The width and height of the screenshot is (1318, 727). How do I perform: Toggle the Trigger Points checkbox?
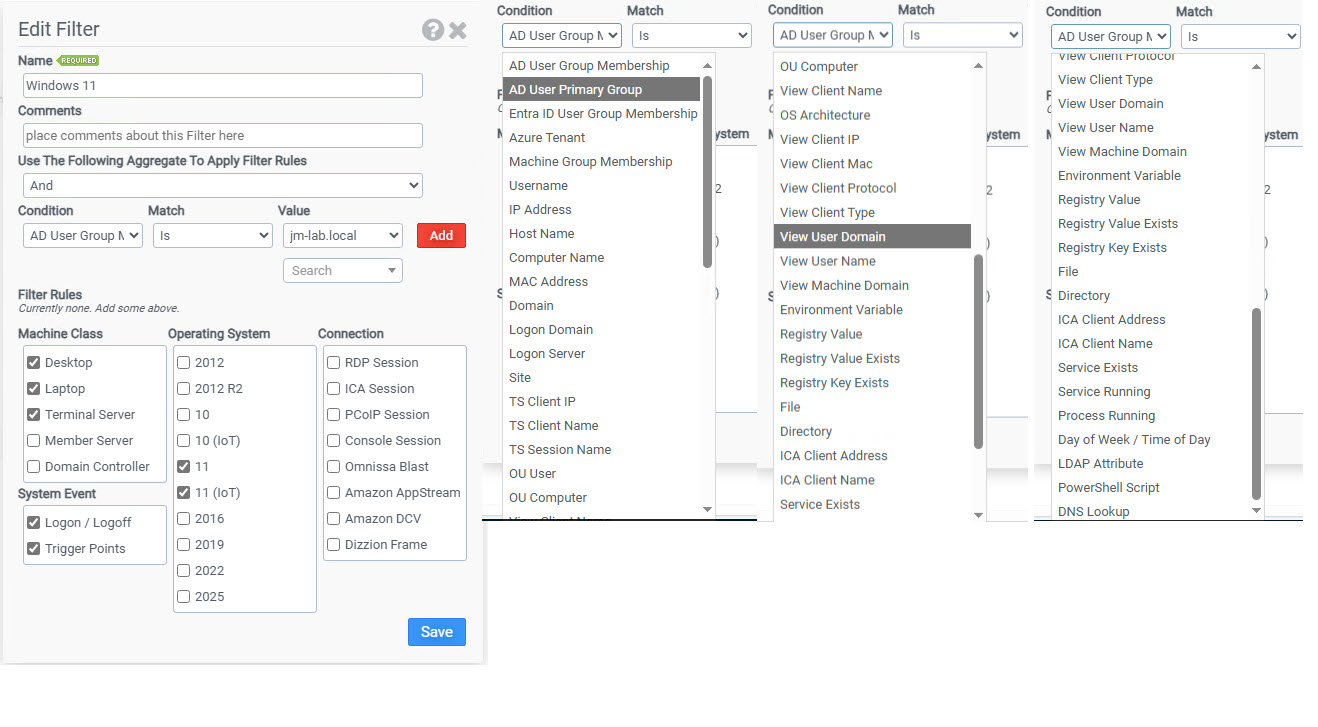click(x=34, y=549)
